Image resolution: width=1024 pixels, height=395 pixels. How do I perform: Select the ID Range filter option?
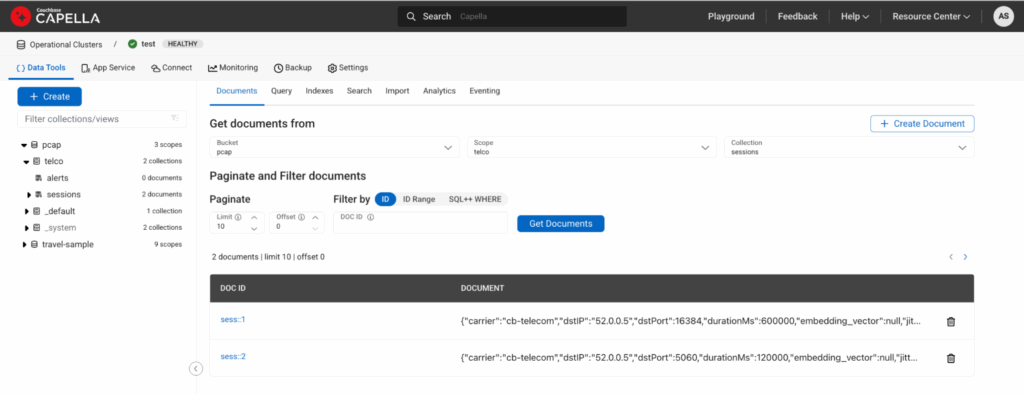[419, 199]
